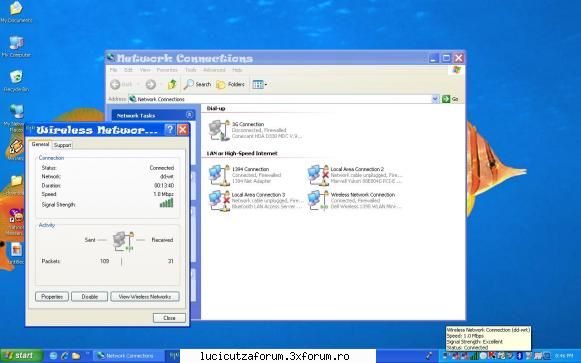The height and width of the screenshot is (363, 581).
Task: Open the Tools menu
Action: pos(190,70)
